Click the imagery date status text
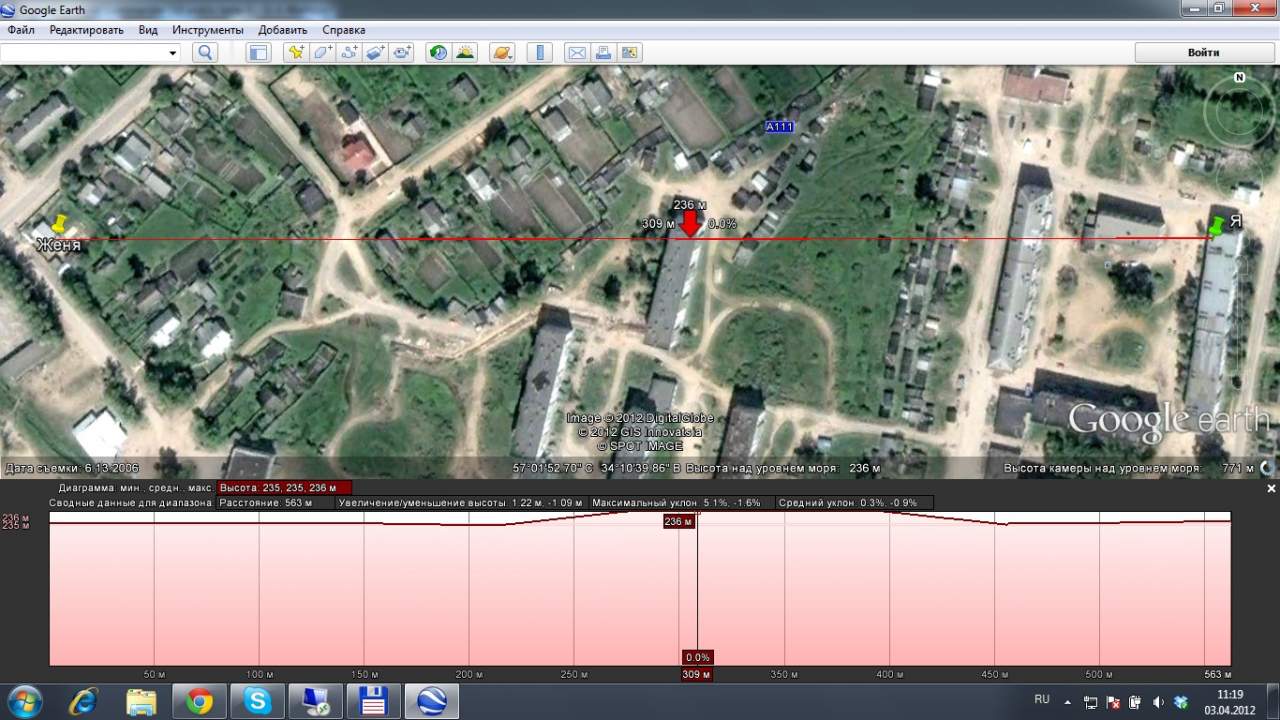The width and height of the screenshot is (1280, 720). point(73,468)
